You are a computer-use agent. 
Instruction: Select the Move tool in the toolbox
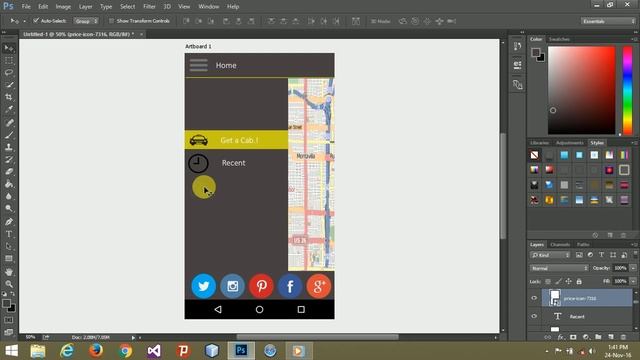click(x=9, y=48)
